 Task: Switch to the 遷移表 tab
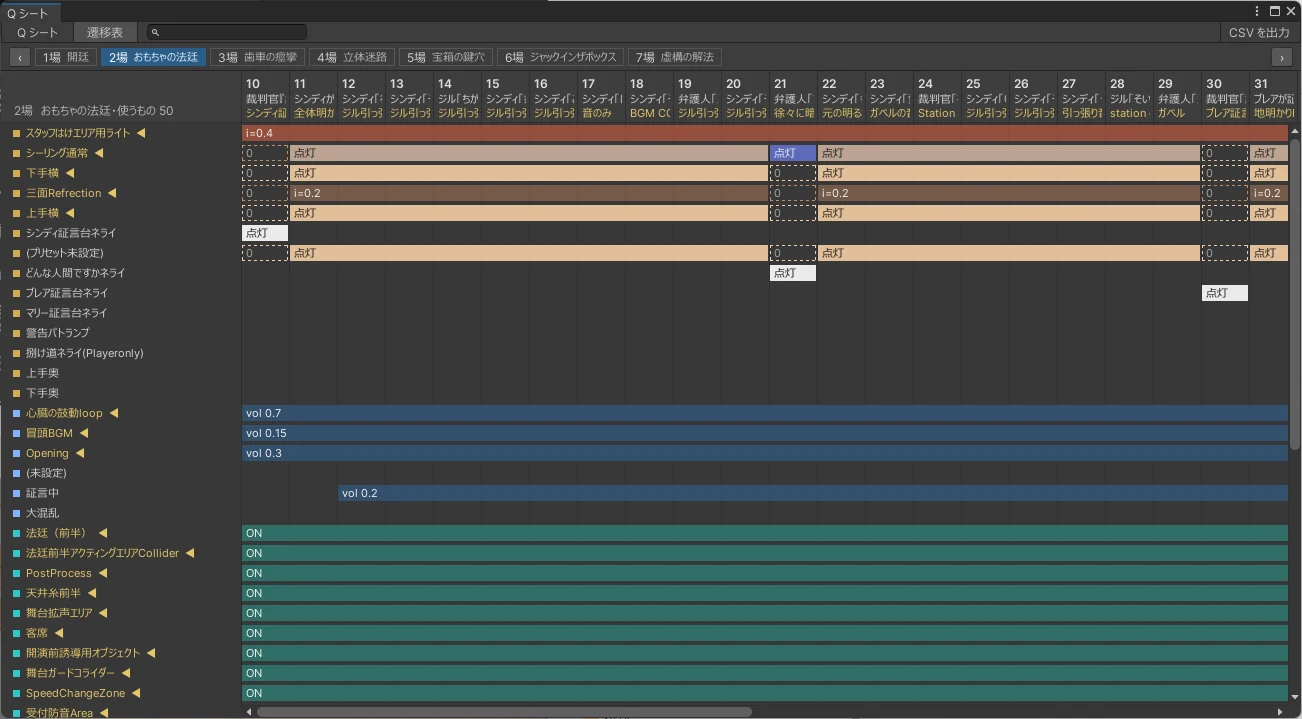(104, 33)
